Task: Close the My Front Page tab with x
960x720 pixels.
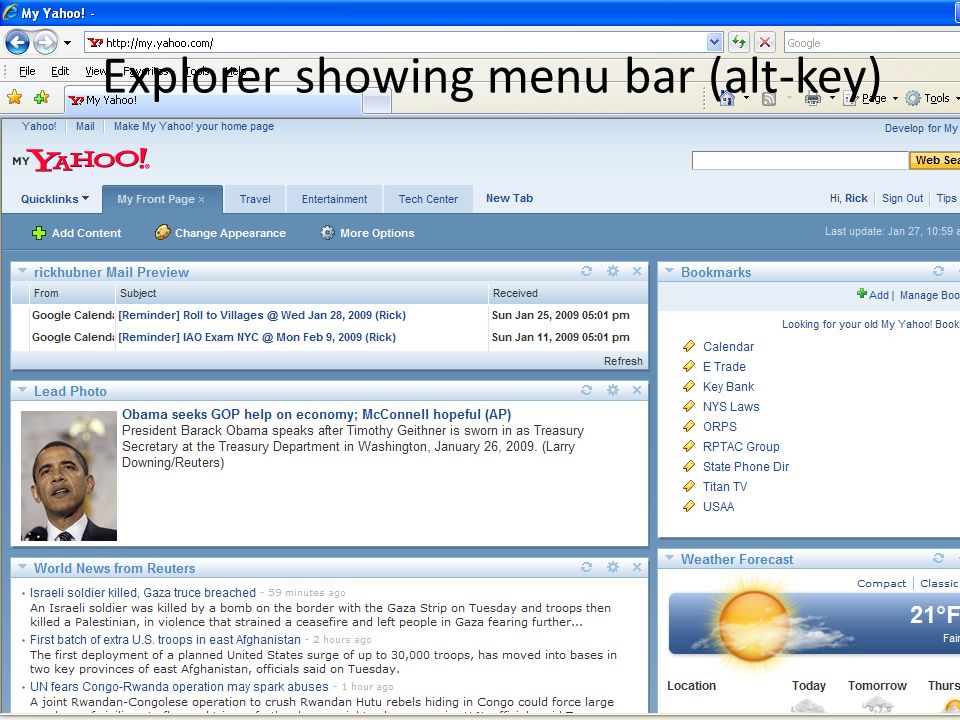Action: (x=201, y=200)
